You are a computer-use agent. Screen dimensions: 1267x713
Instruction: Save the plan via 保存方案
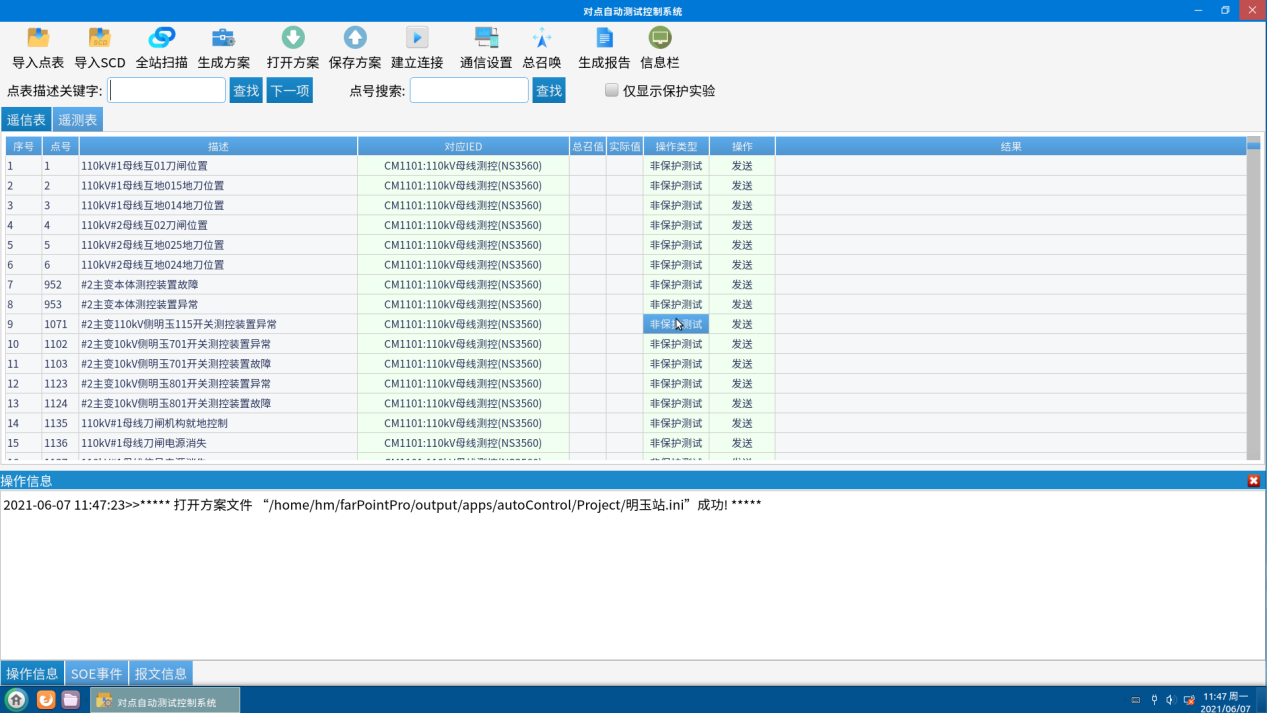[x=355, y=39]
